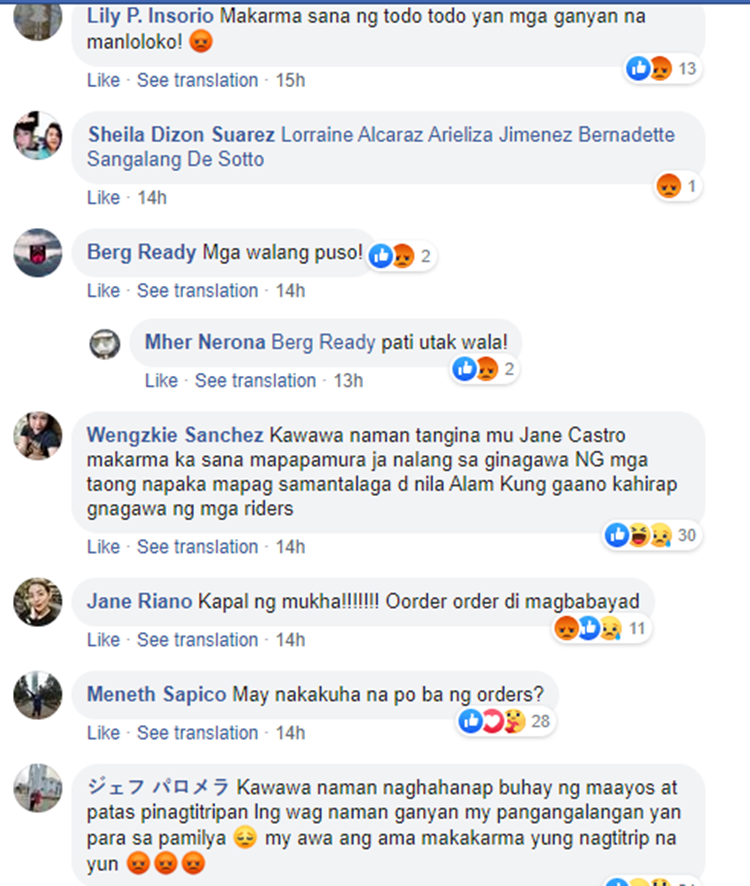This screenshot has height=886, width=750.
Task: Click the 14h timestamp on Meneth Sapico's comment
Action: (291, 733)
